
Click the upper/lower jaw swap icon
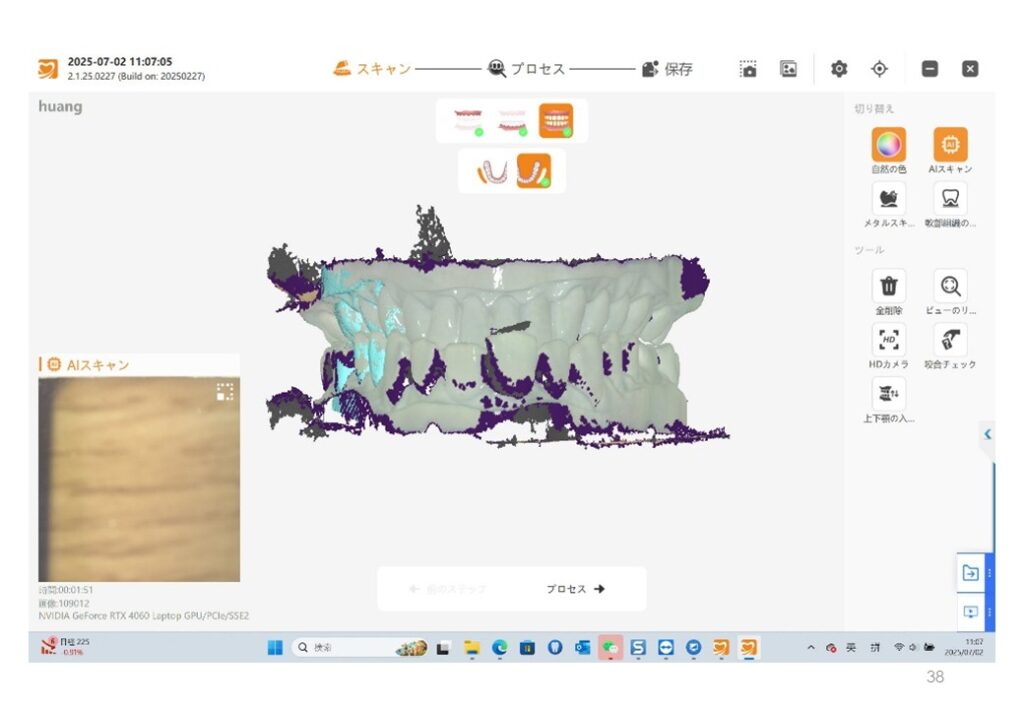tap(888, 393)
